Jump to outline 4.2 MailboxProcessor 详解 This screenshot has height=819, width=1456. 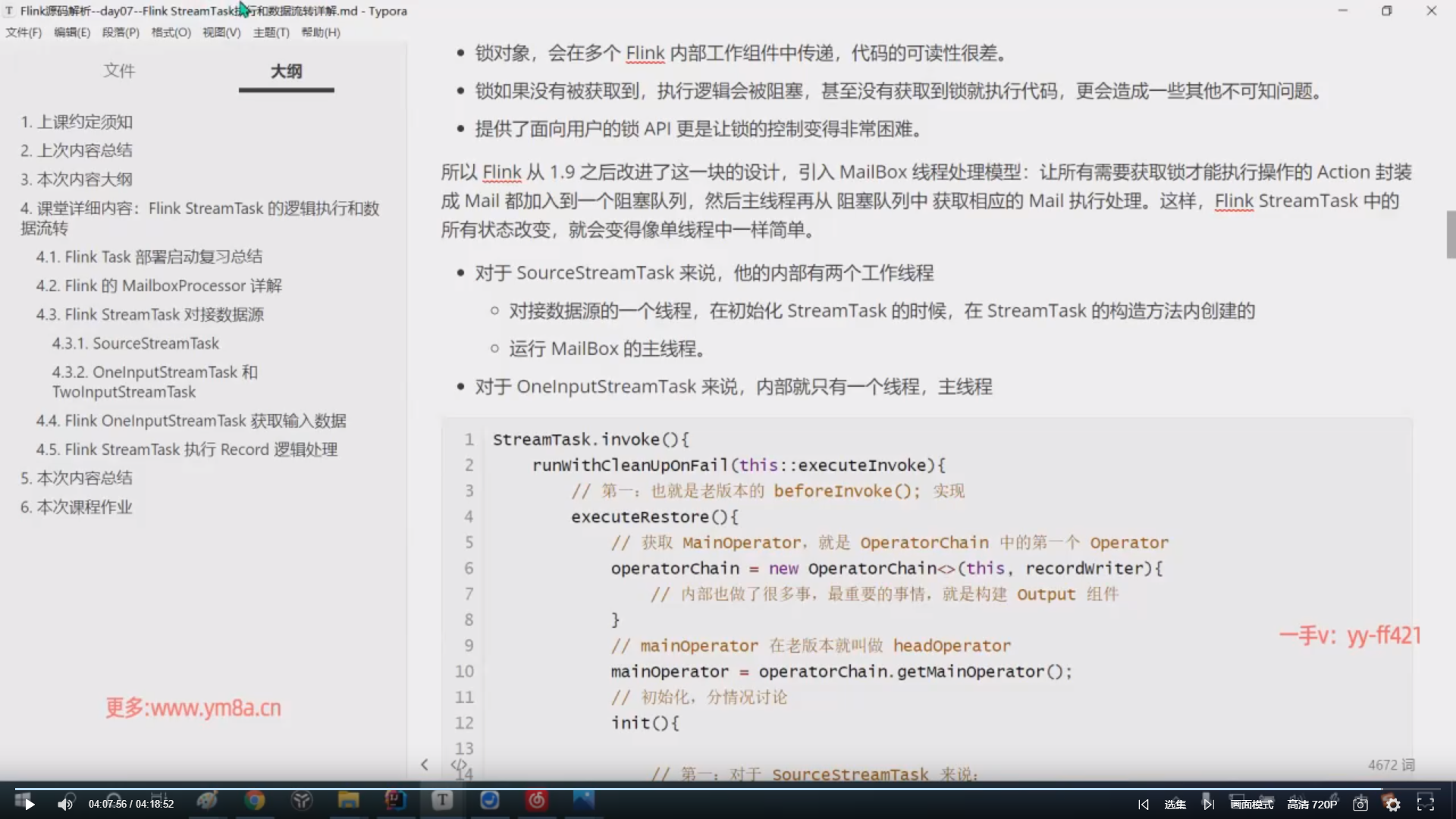(x=158, y=286)
